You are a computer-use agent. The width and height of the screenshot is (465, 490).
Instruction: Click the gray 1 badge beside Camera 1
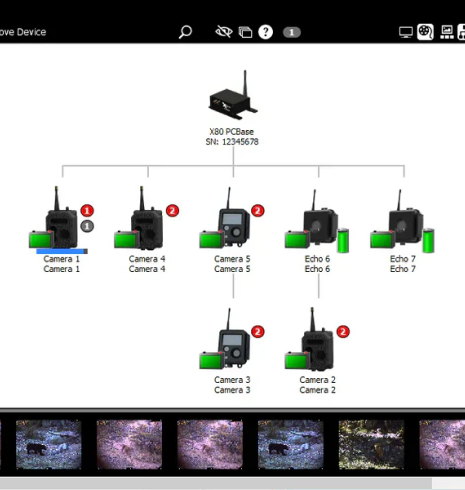pos(87,226)
